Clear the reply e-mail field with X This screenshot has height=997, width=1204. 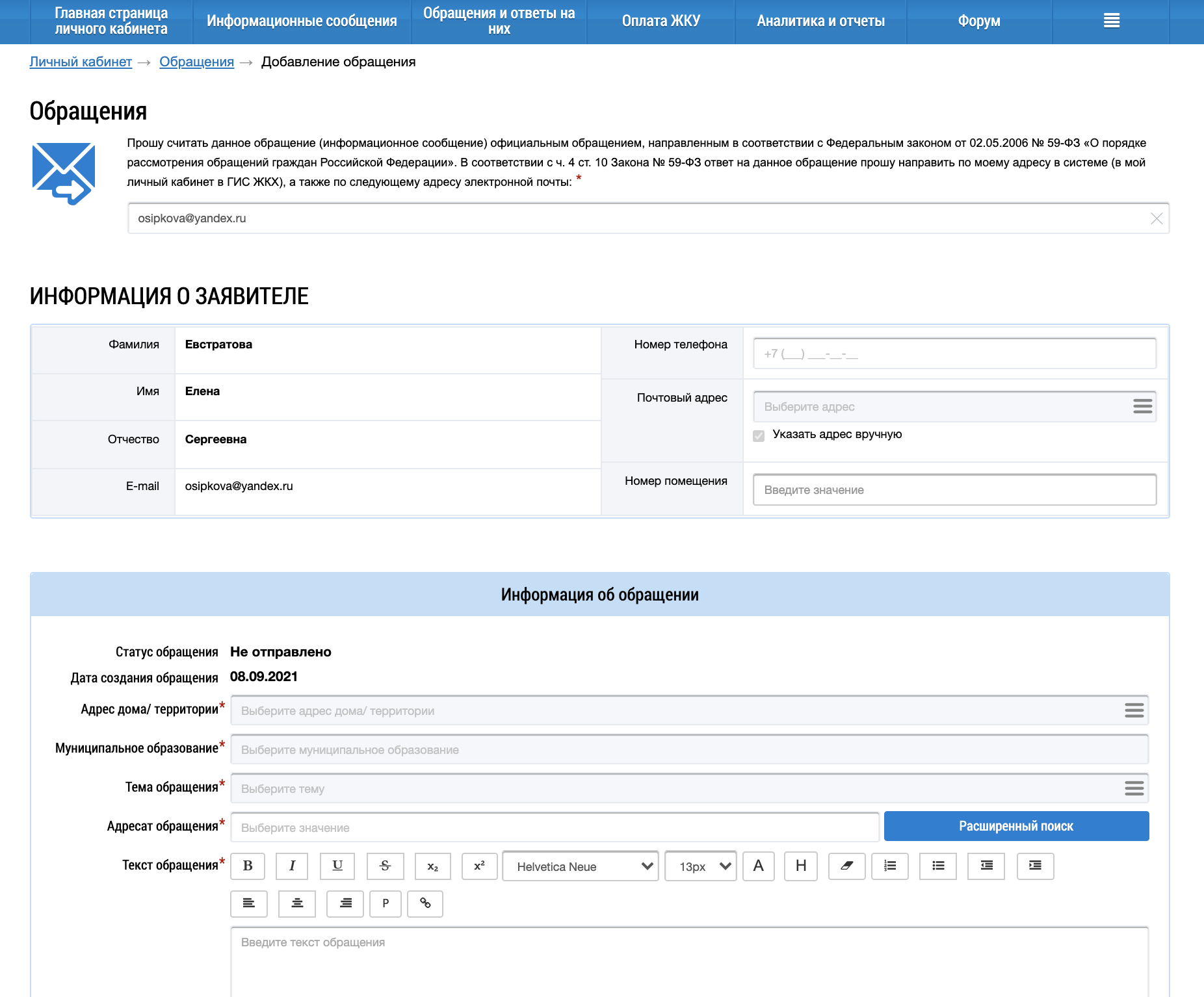[1157, 218]
